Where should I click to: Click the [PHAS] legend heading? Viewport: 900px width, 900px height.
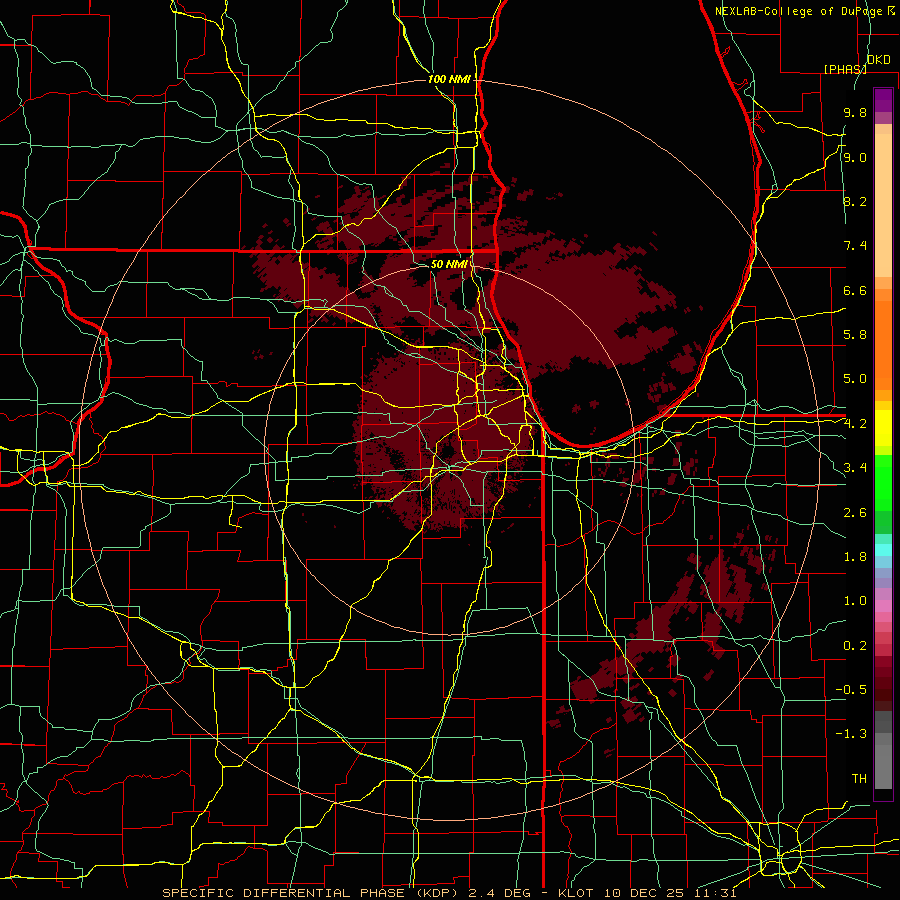(x=845, y=69)
